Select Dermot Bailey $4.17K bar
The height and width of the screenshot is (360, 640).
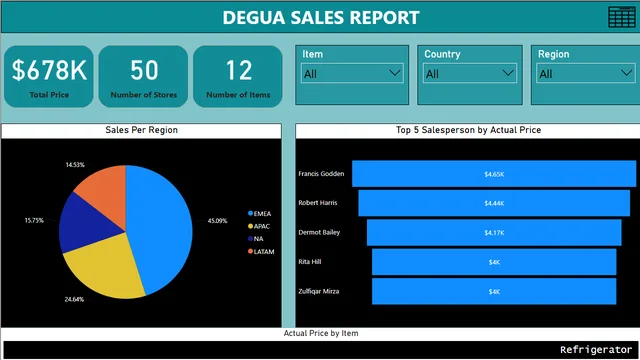494,233
